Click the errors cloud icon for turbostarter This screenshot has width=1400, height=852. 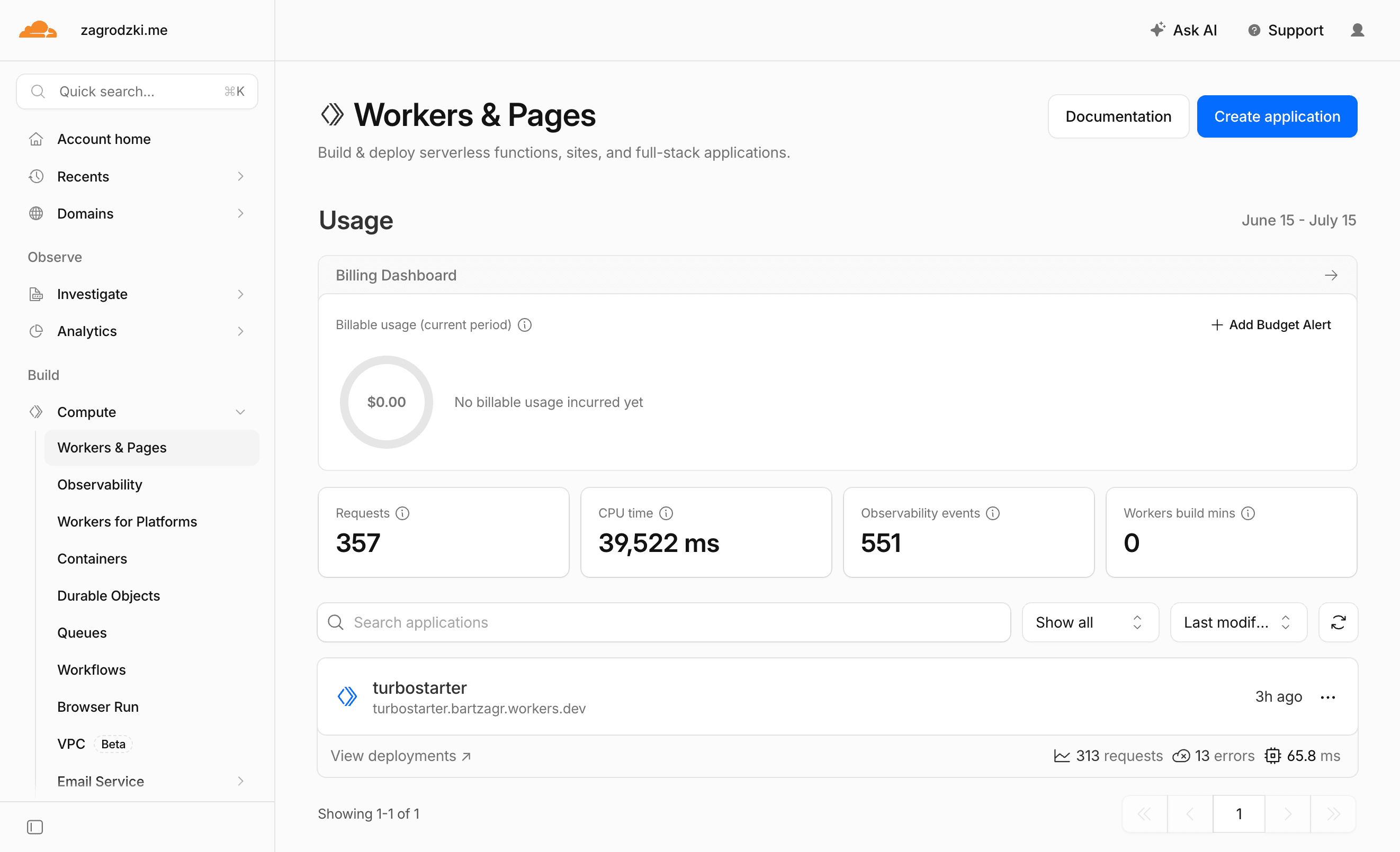1181,756
